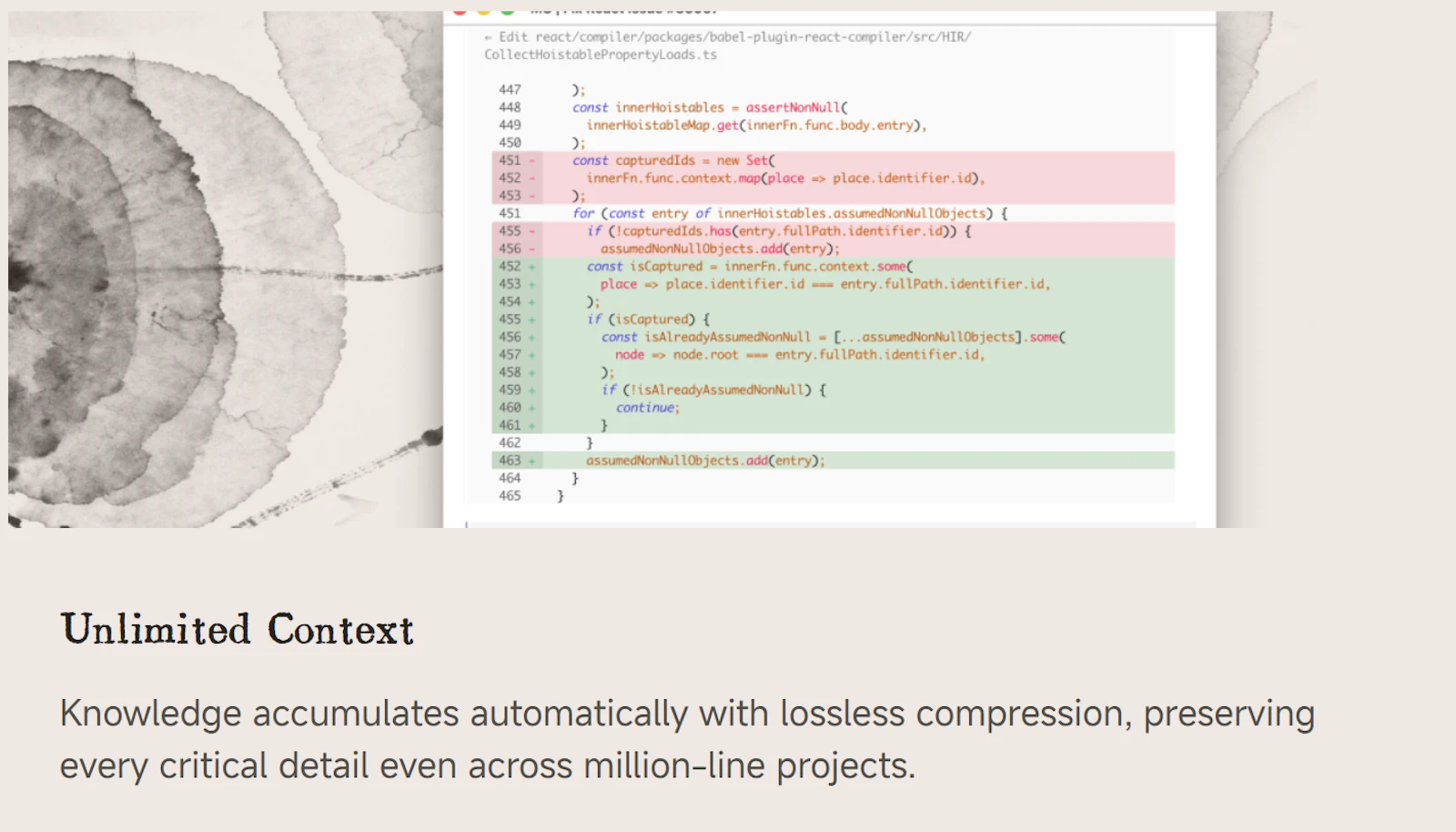Click added line "const isAlreadyAssumedNonNull = [..."
The width and height of the screenshot is (1456, 832).
[x=833, y=337]
